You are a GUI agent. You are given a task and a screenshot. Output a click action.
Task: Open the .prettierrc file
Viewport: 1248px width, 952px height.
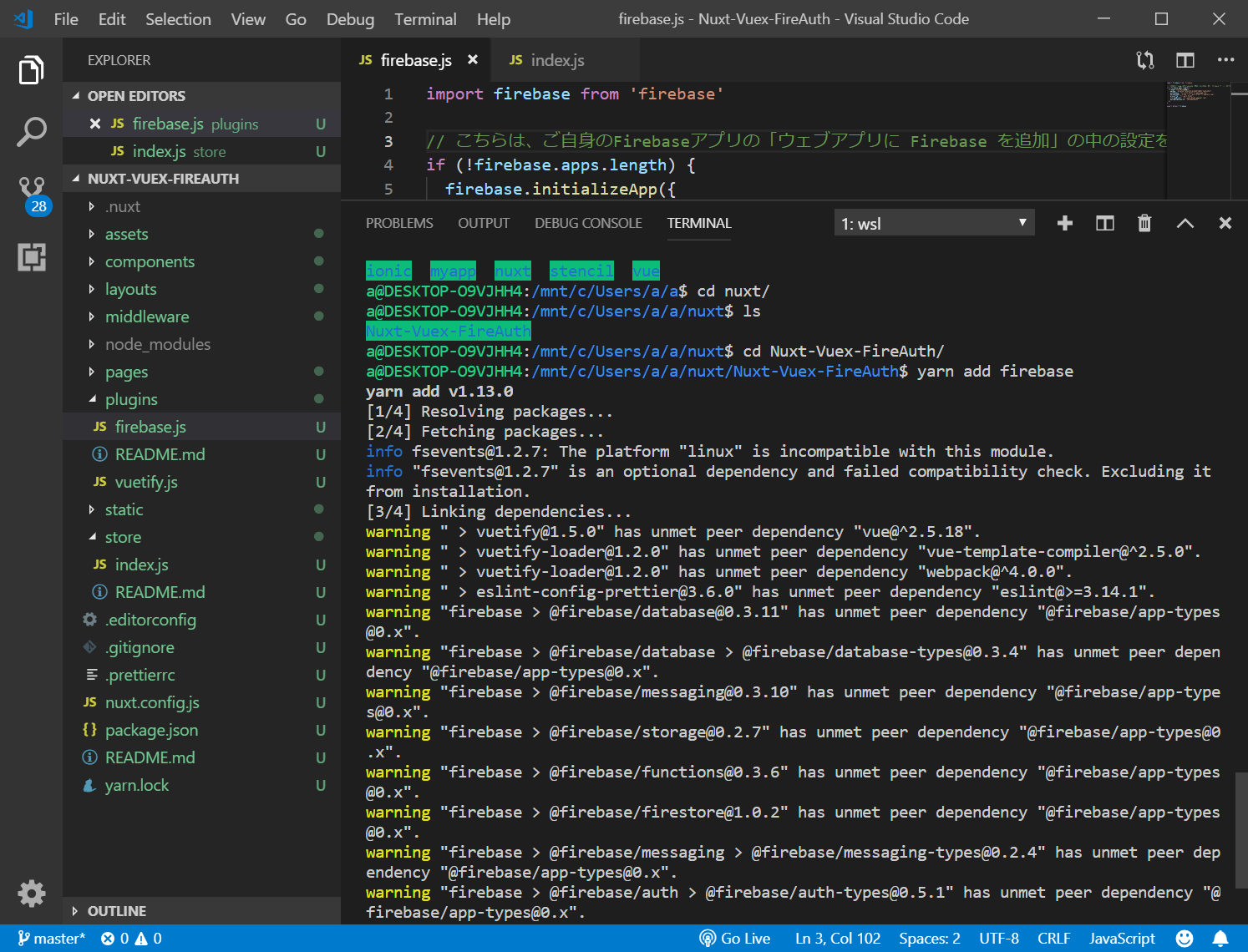tap(201, 675)
